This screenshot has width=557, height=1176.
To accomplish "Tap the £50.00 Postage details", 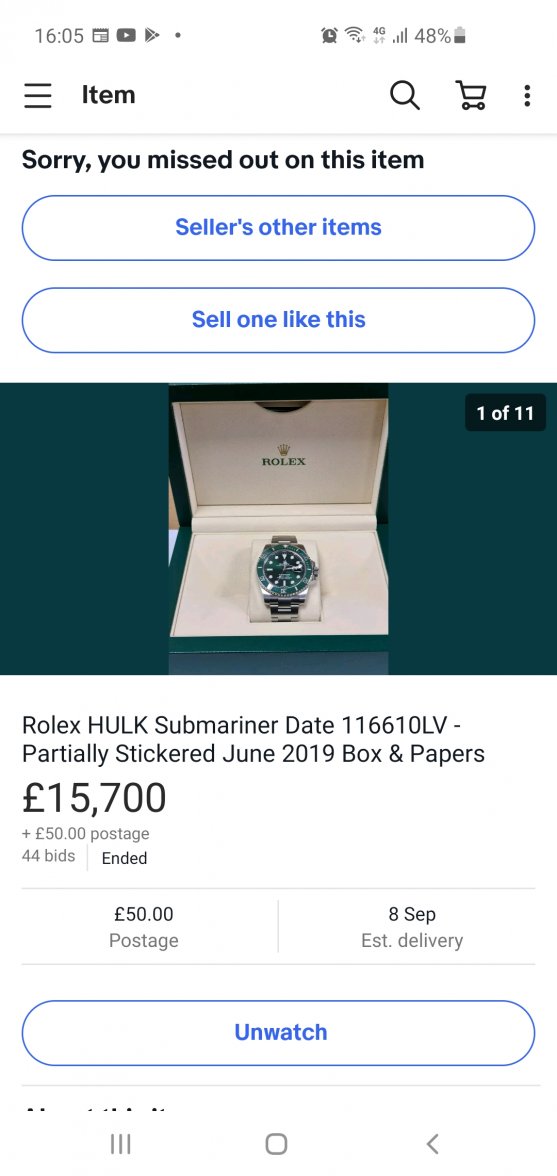I will (x=144, y=927).
